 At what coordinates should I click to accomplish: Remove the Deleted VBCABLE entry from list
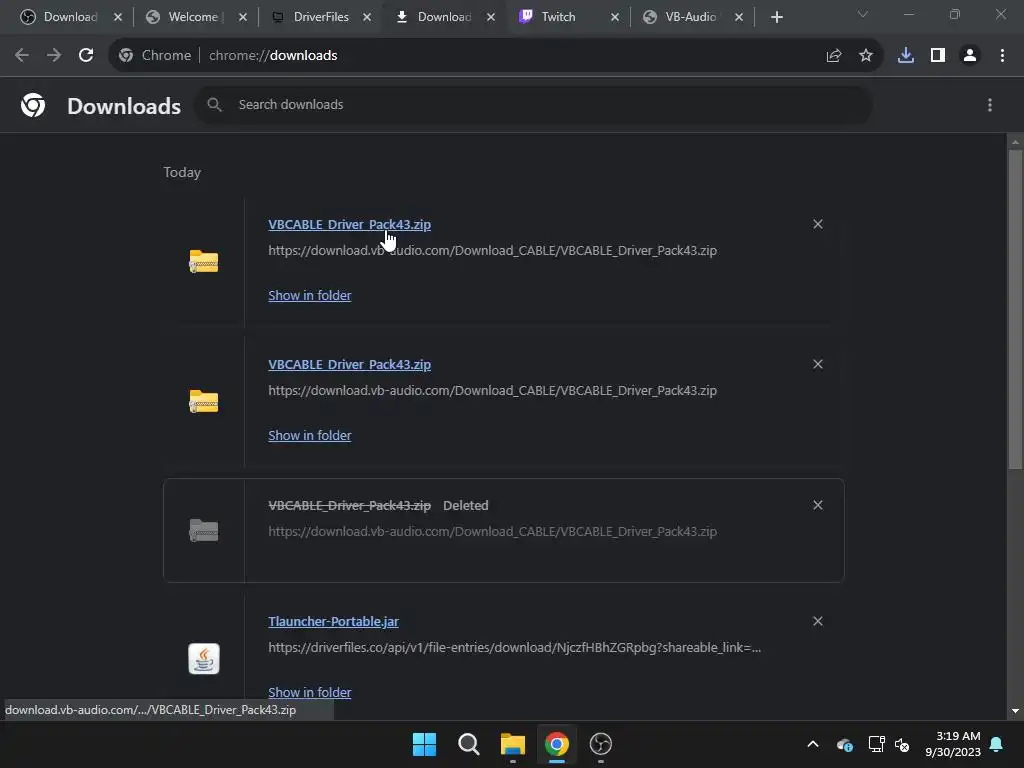(818, 505)
